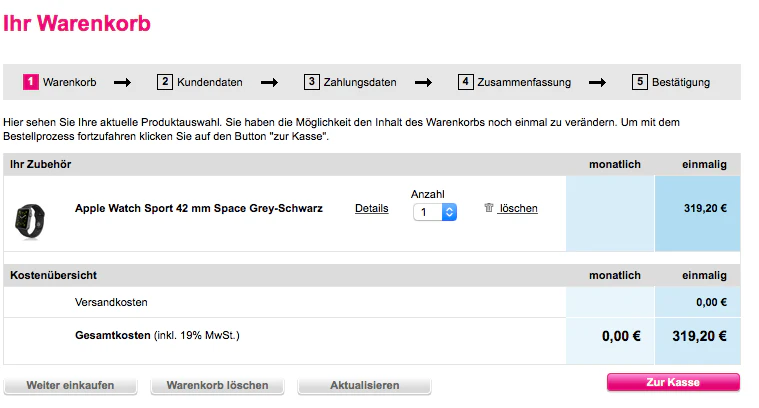Select step 4 Zusammenfassung
Screen dimensions: 759x408
(x=515, y=82)
